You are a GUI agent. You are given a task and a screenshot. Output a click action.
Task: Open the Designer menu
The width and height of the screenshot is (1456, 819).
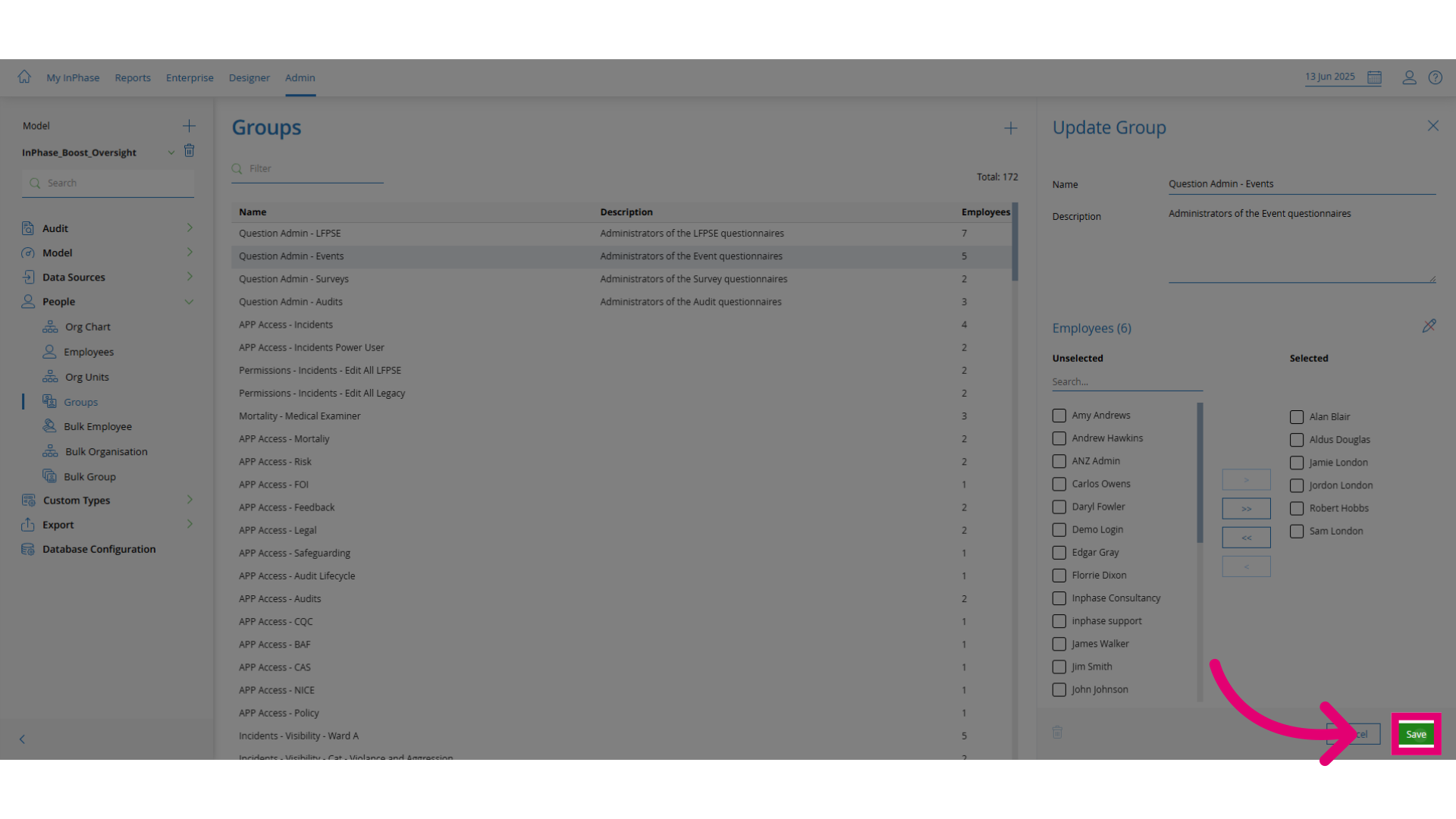tap(249, 77)
